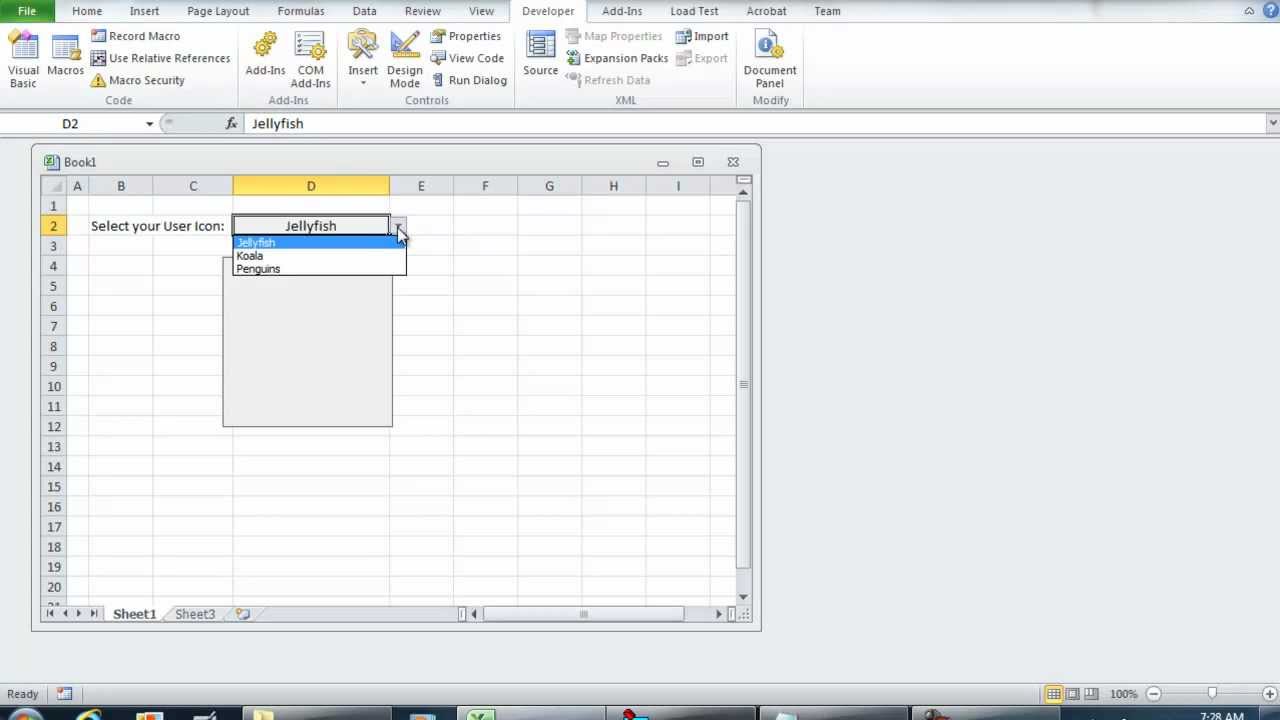Open the Add-Ins manager
The height and width of the screenshot is (720, 1280).
click(x=265, y=55)
